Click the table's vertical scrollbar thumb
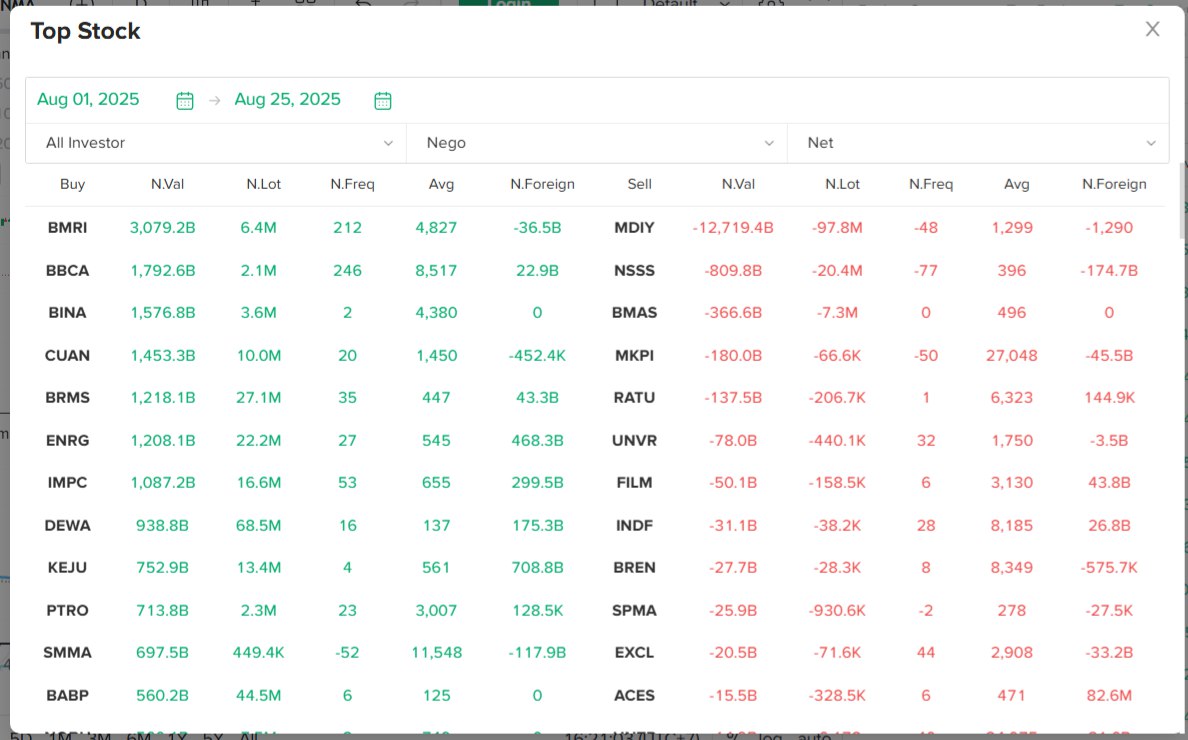 [x=1183, y=201]
